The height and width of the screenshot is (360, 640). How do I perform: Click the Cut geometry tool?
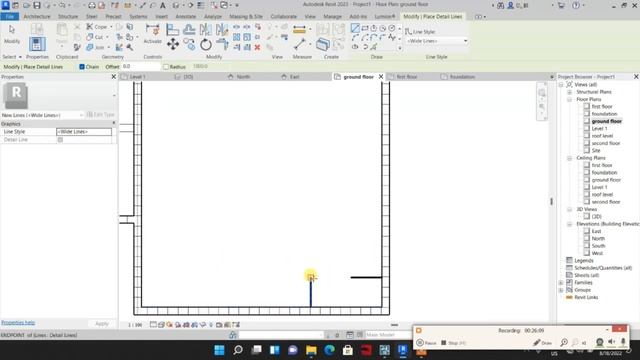pyautogui.click(x=96, y=37)
